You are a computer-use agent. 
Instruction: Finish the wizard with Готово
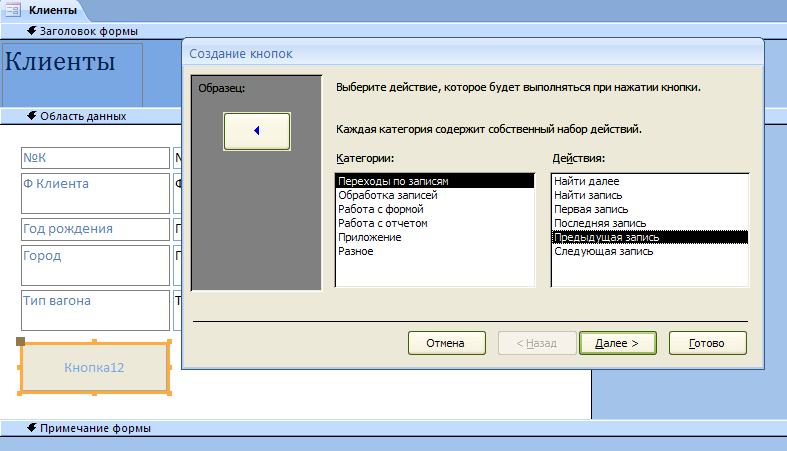click(708, 343)
